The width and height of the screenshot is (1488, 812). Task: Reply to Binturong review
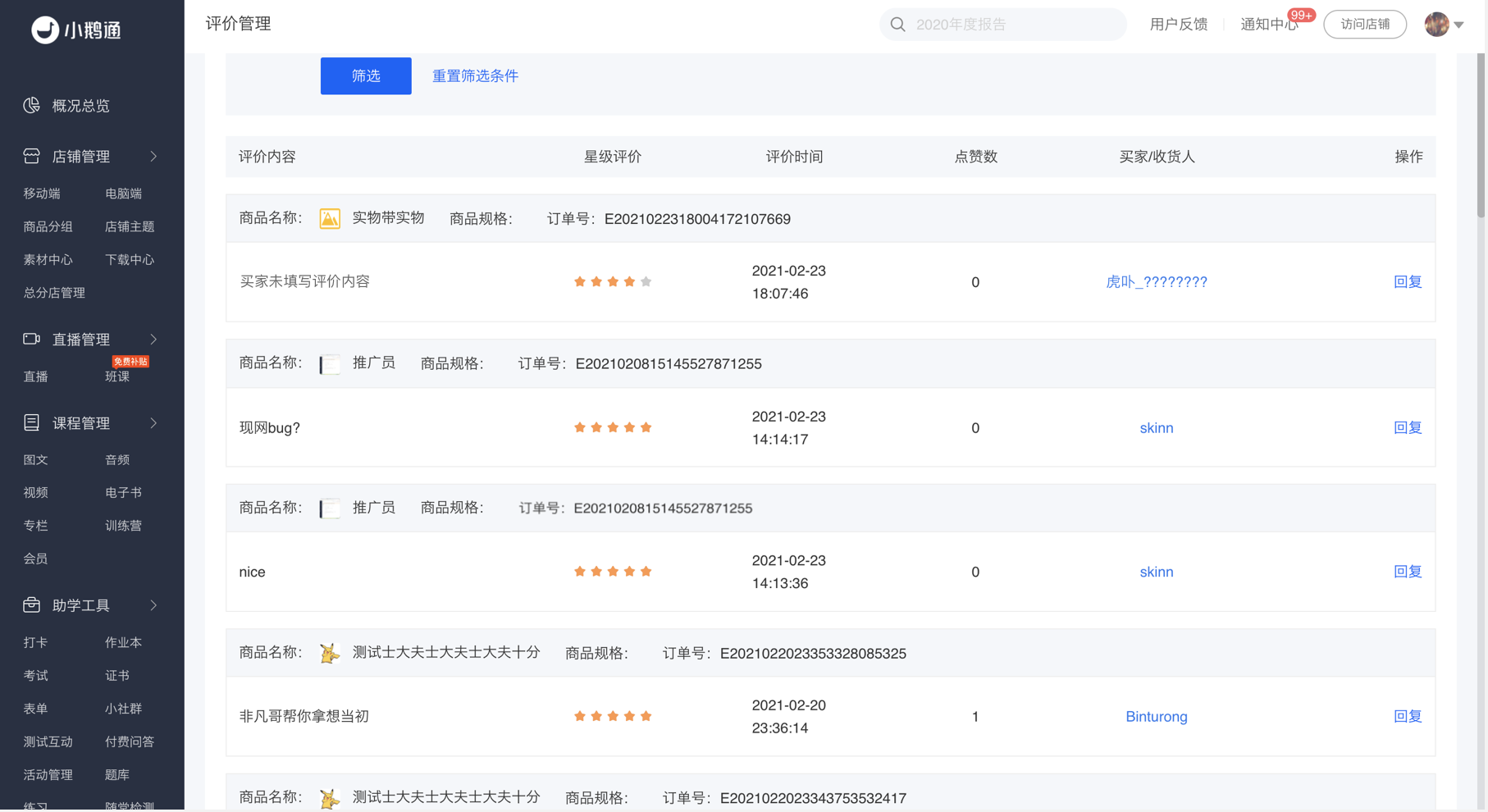tap(1408, 716)
